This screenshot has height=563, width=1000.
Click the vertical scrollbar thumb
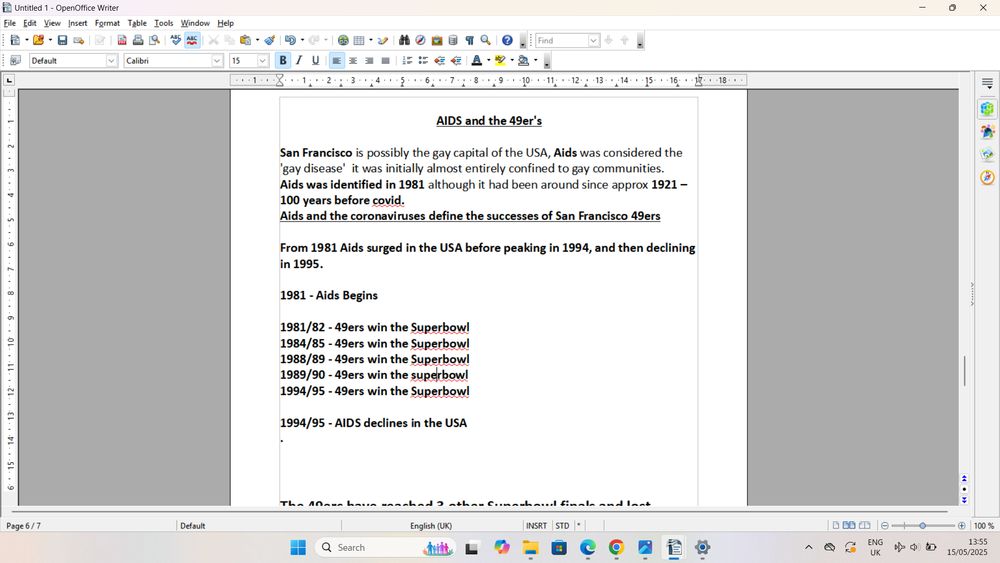click(964, 370)
